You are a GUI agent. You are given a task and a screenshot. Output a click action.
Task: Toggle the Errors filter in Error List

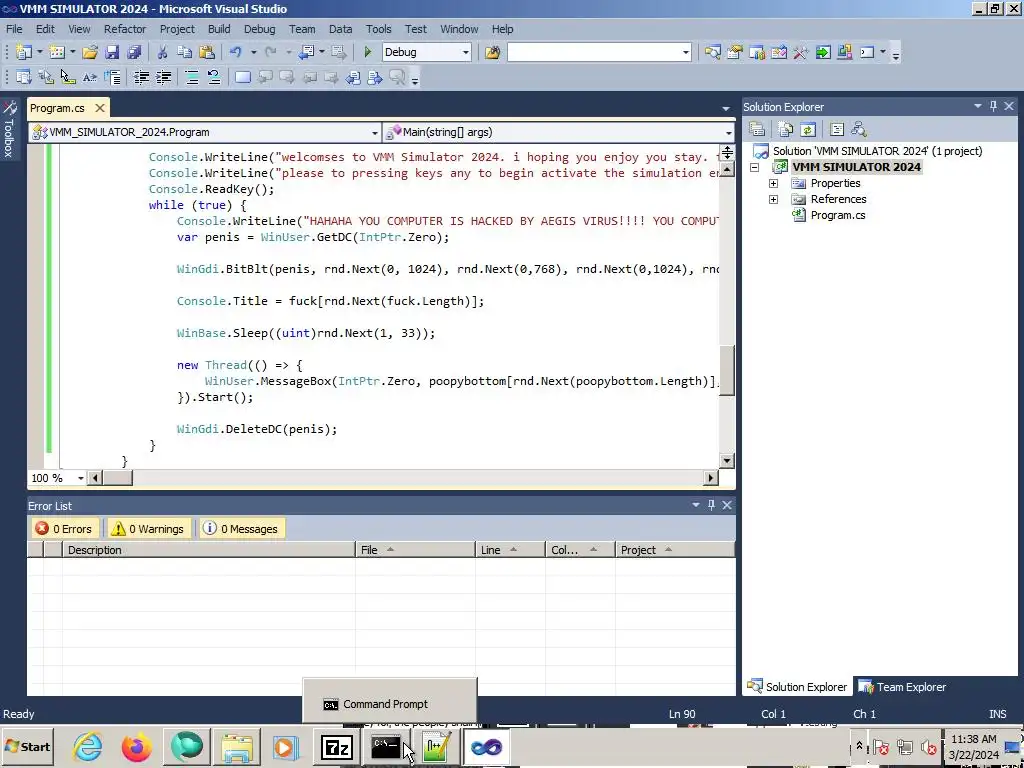click(x=64, y=529)
